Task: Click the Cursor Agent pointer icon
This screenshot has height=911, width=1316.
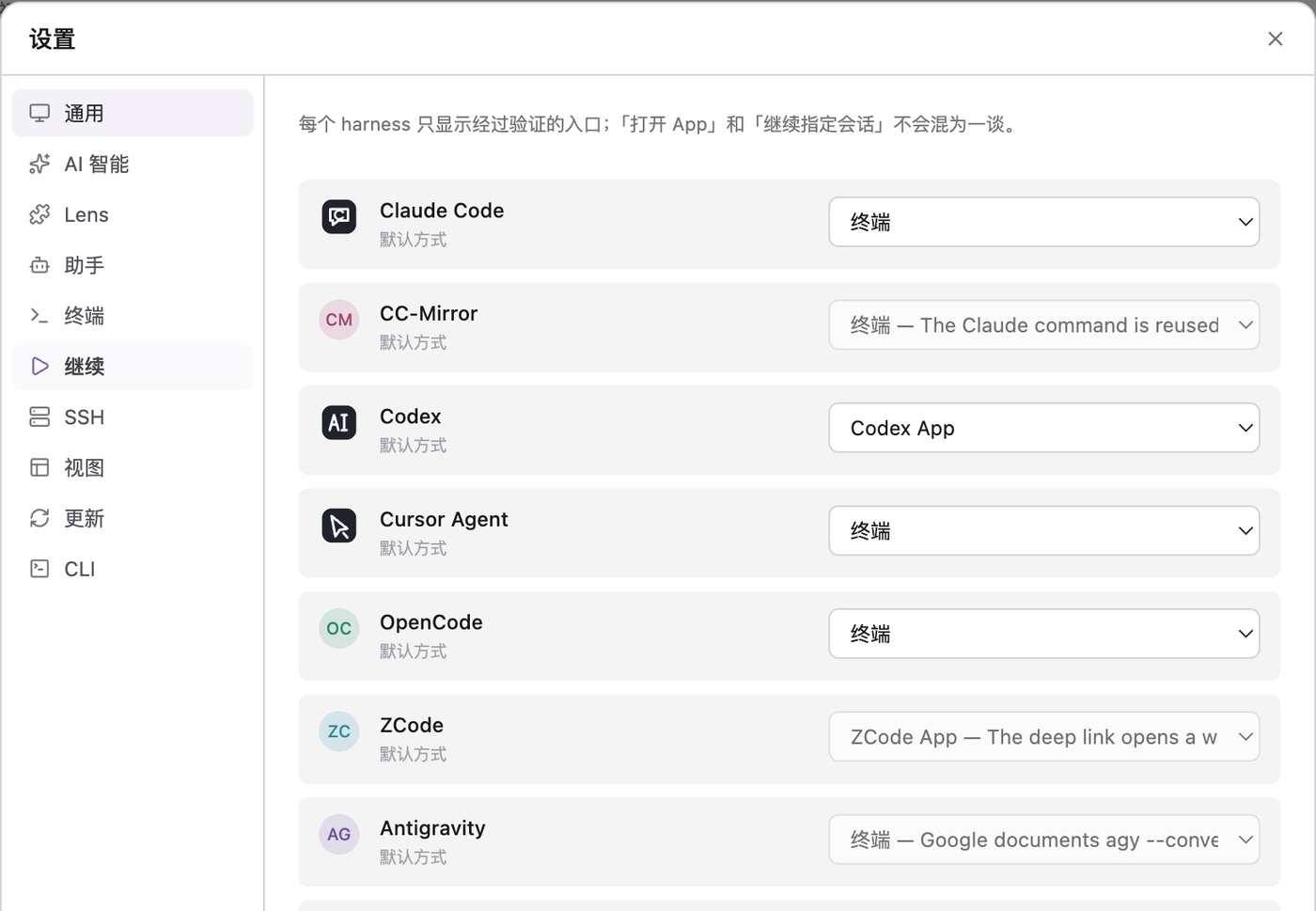Action: [339, 526]
